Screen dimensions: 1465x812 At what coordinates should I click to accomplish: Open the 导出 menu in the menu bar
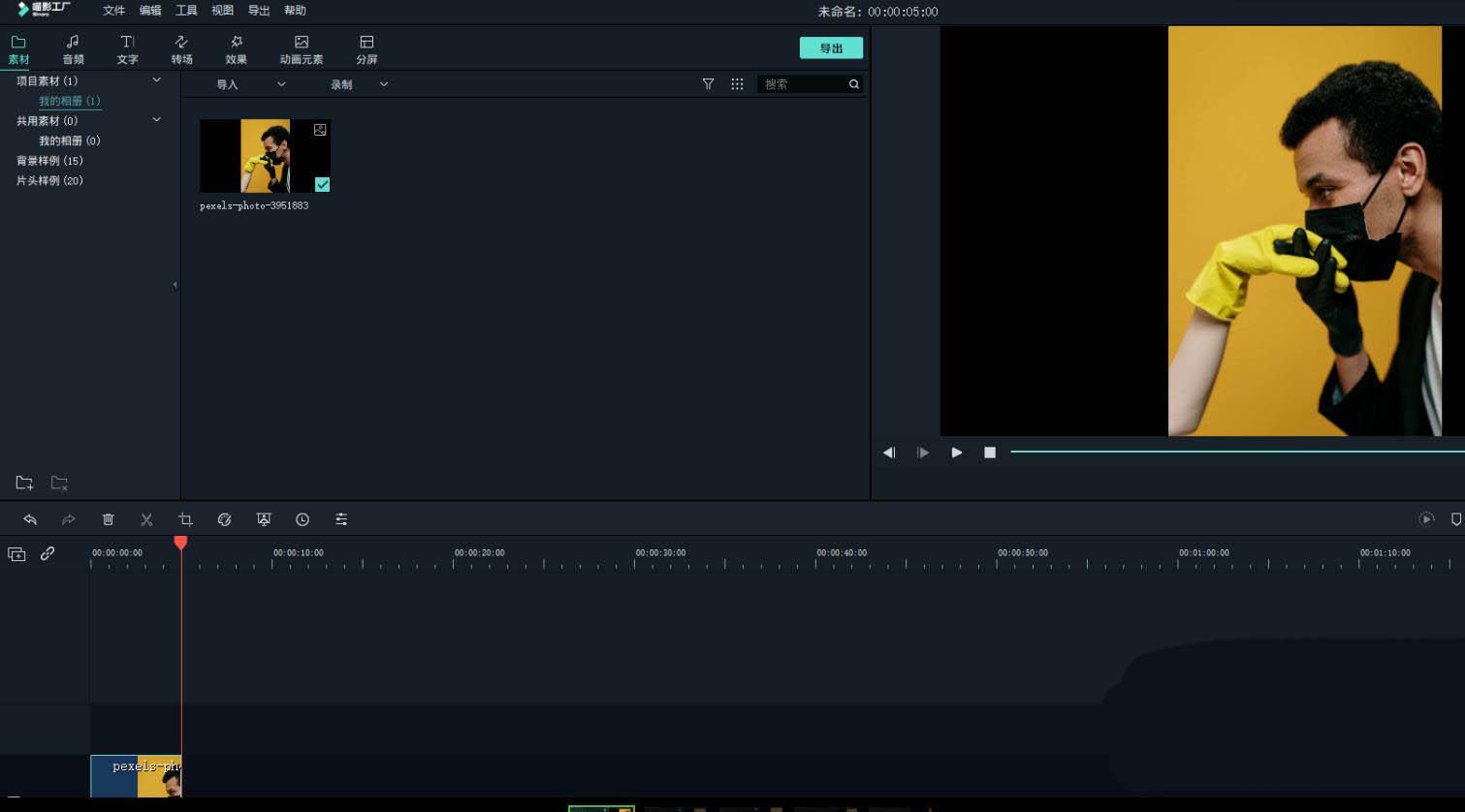tap(259, 11)
